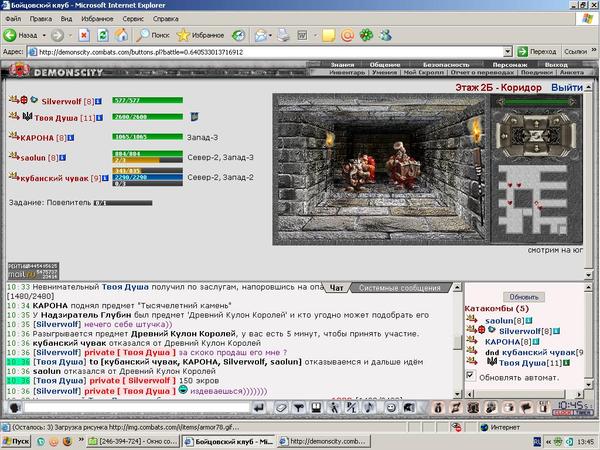600x450 pixels.
Task: Switch to the Чат tab
Action: pos(336,288)
